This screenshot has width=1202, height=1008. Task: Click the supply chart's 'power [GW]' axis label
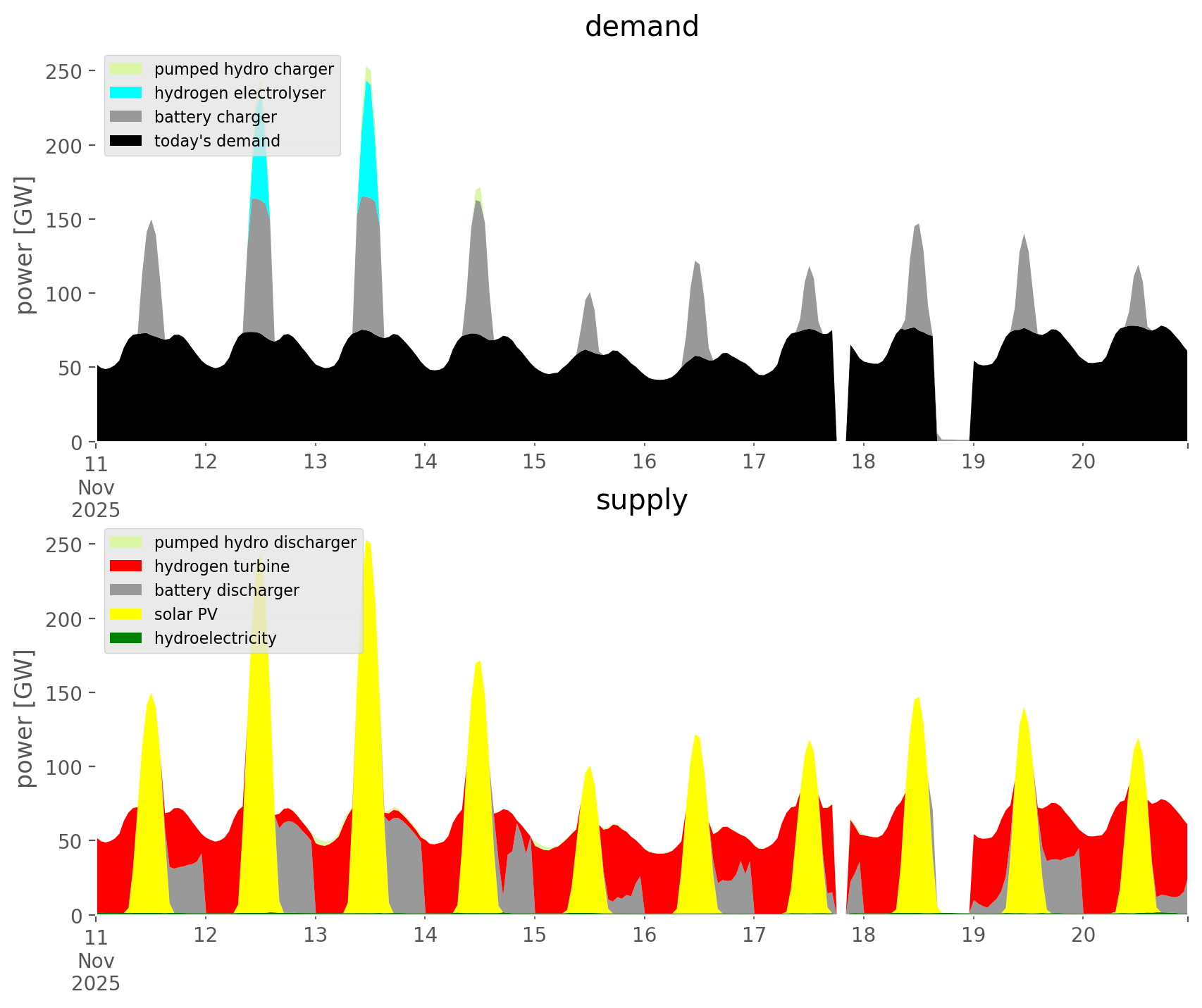click(x=24, y=718)
